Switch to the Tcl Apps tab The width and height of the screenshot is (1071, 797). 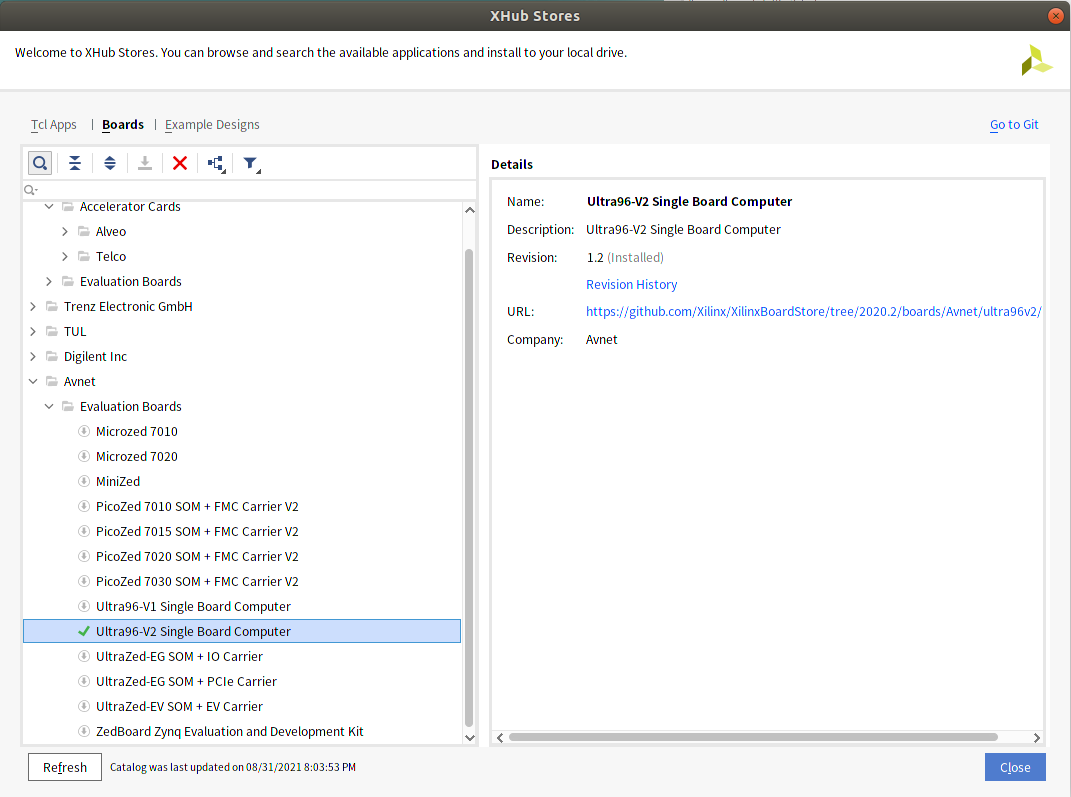coord(53,125)
